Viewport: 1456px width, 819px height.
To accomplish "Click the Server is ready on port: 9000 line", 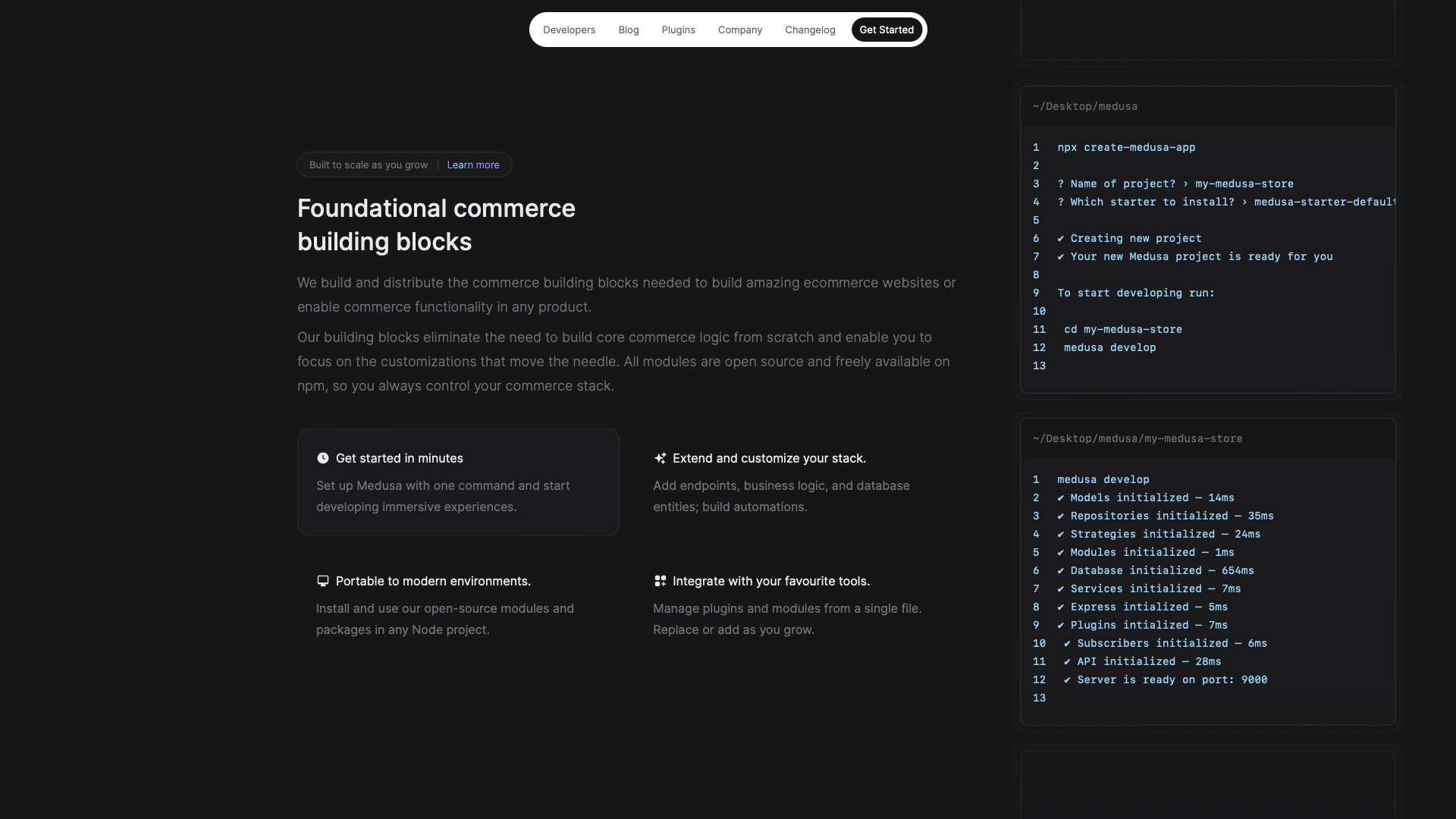I will (x=1166, y=679).
